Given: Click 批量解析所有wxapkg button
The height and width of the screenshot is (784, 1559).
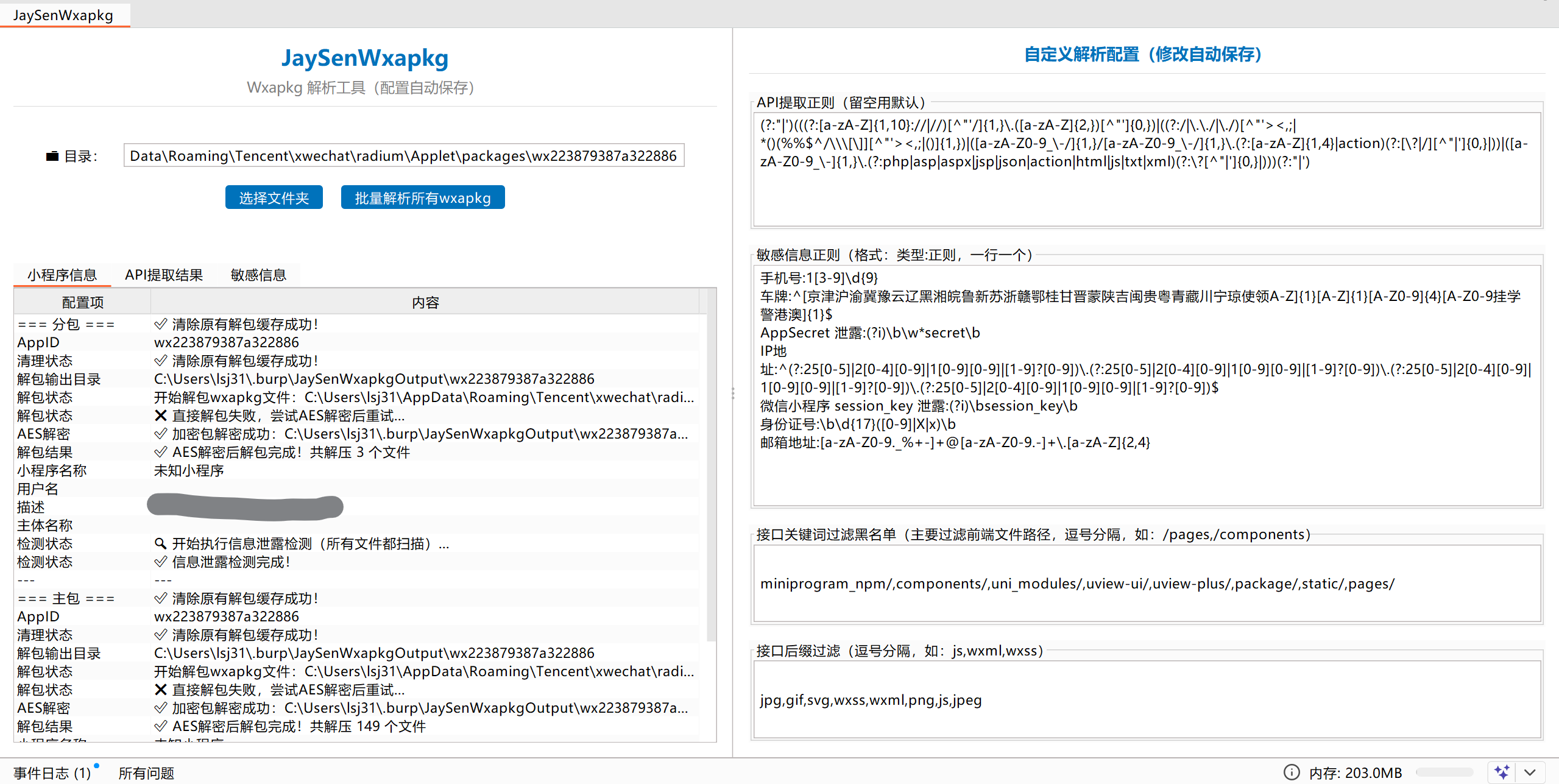Looking at the screenshot, I should tap(422, 198).
